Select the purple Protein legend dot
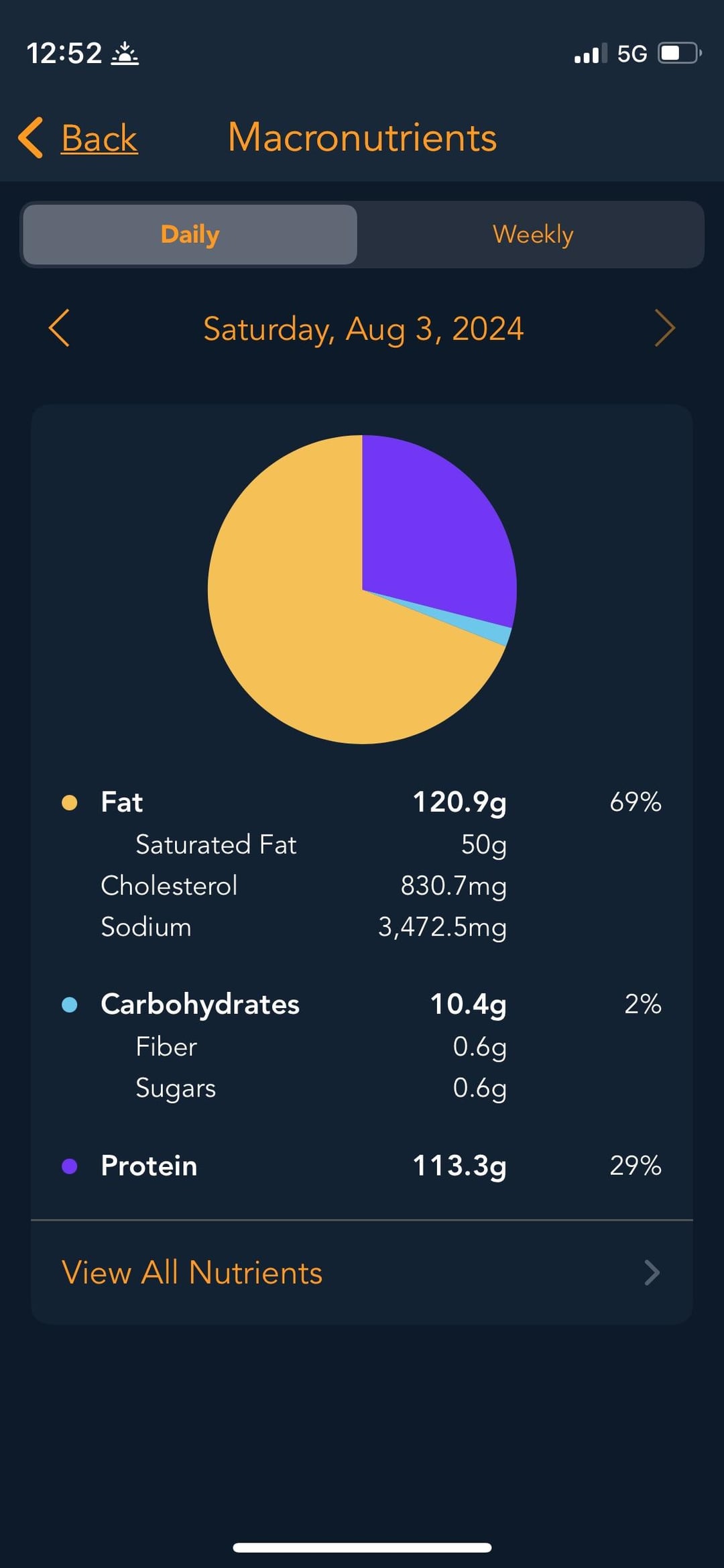This screenshot has width=724, height=1568. [x=69, y=1166]
